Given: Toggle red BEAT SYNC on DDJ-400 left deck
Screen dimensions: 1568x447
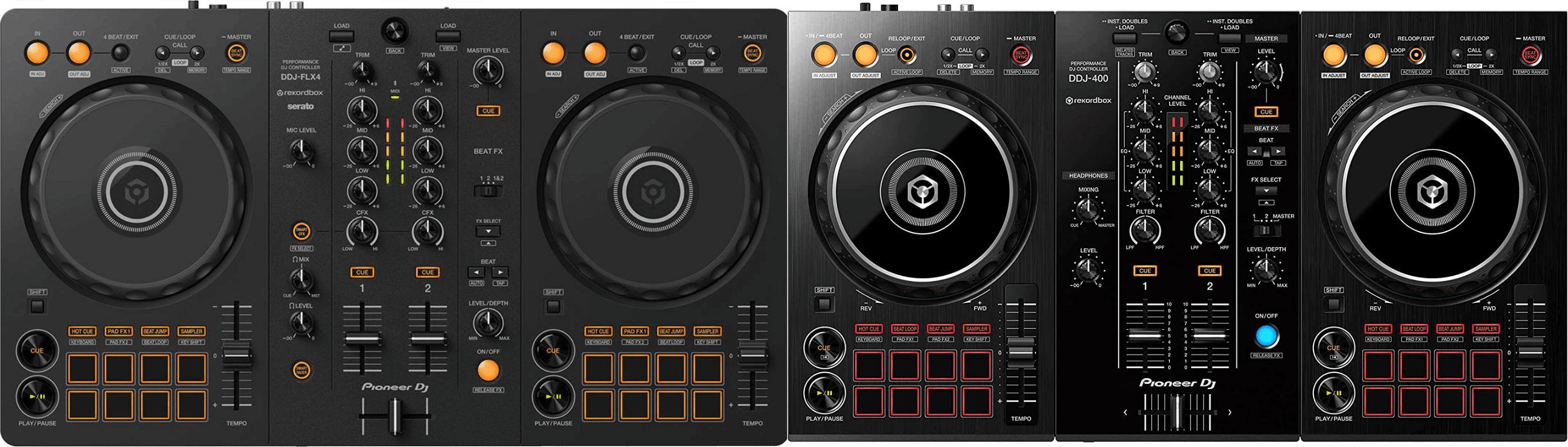Looking at the screenshot, I should point(1021,55).
